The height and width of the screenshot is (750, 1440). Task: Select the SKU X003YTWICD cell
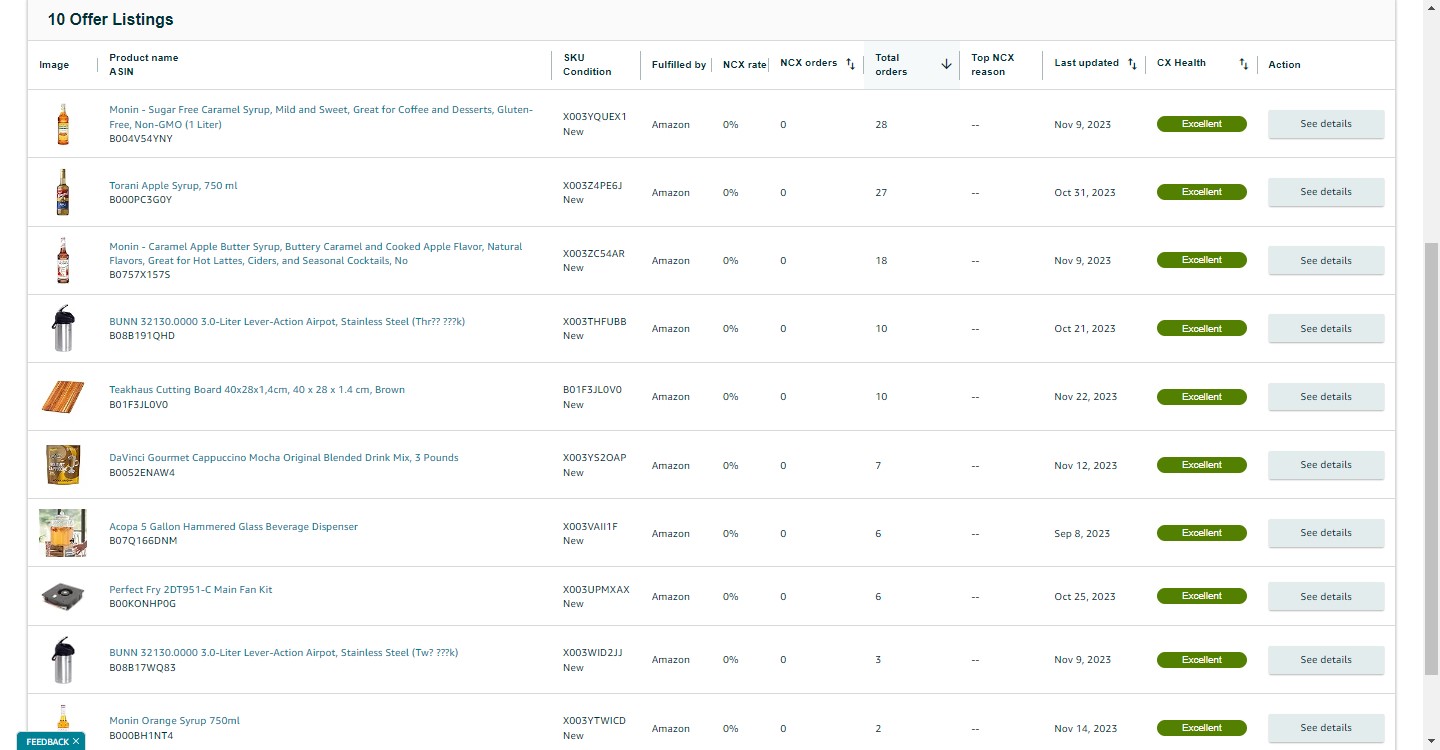[x=595, y=721]
